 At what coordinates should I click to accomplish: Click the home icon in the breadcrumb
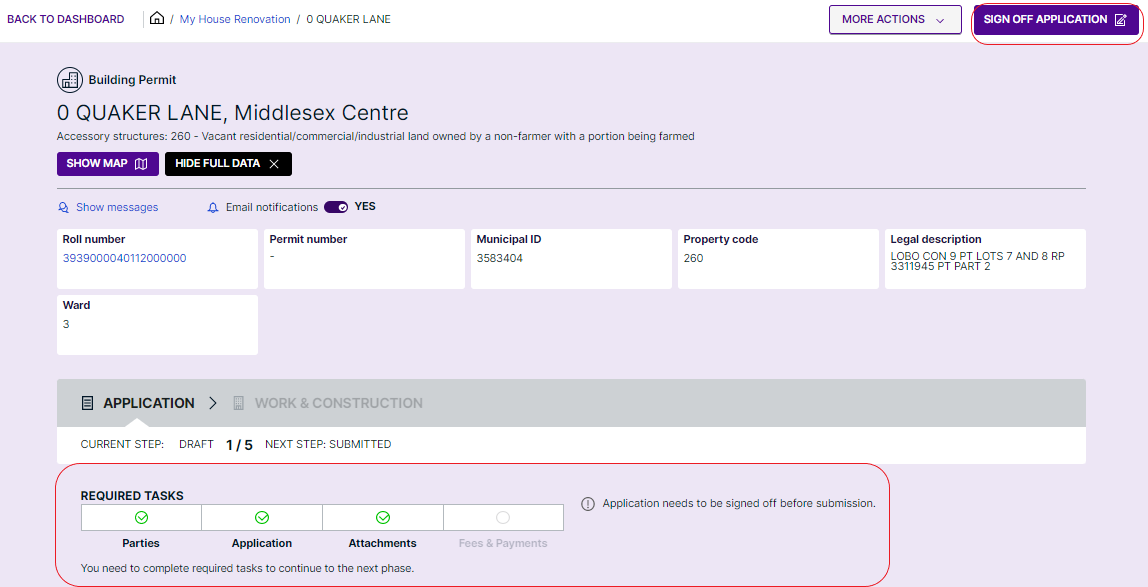point(156,18)
